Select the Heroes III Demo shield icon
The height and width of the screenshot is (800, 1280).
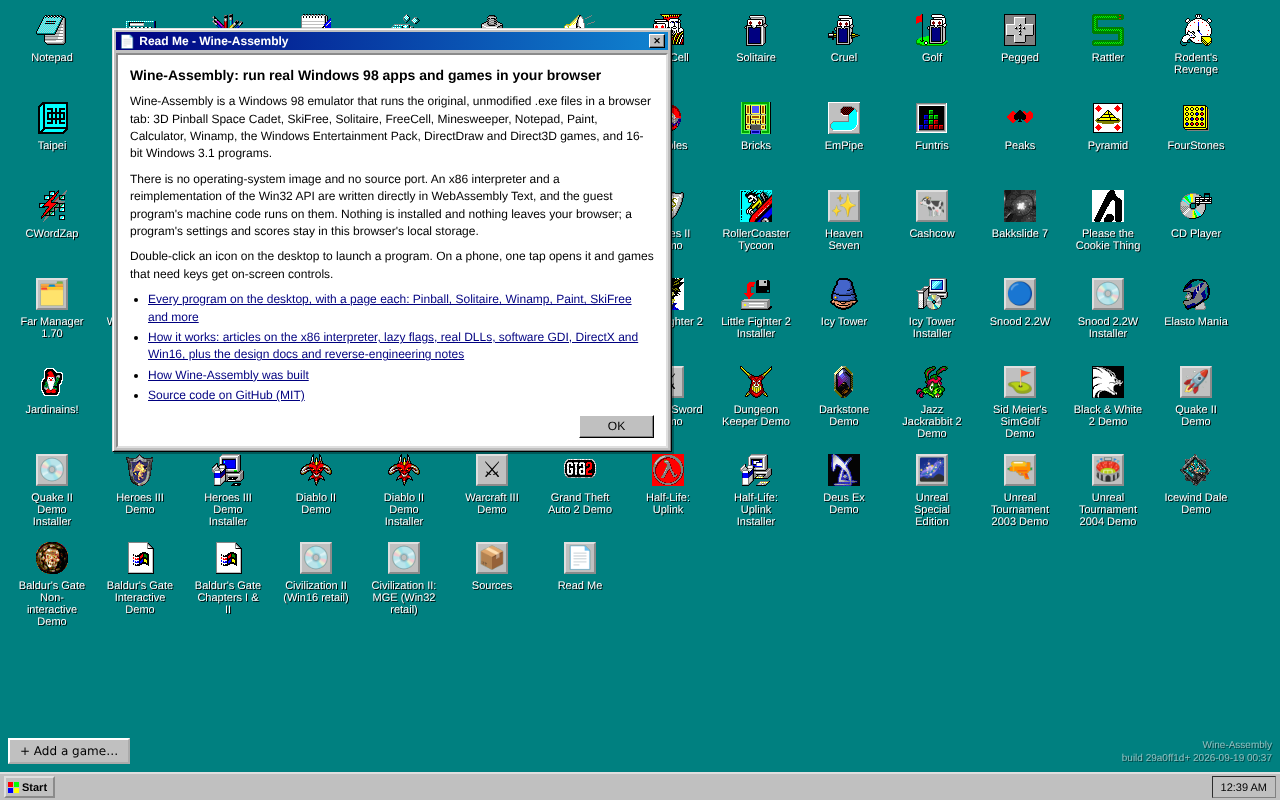140,470
